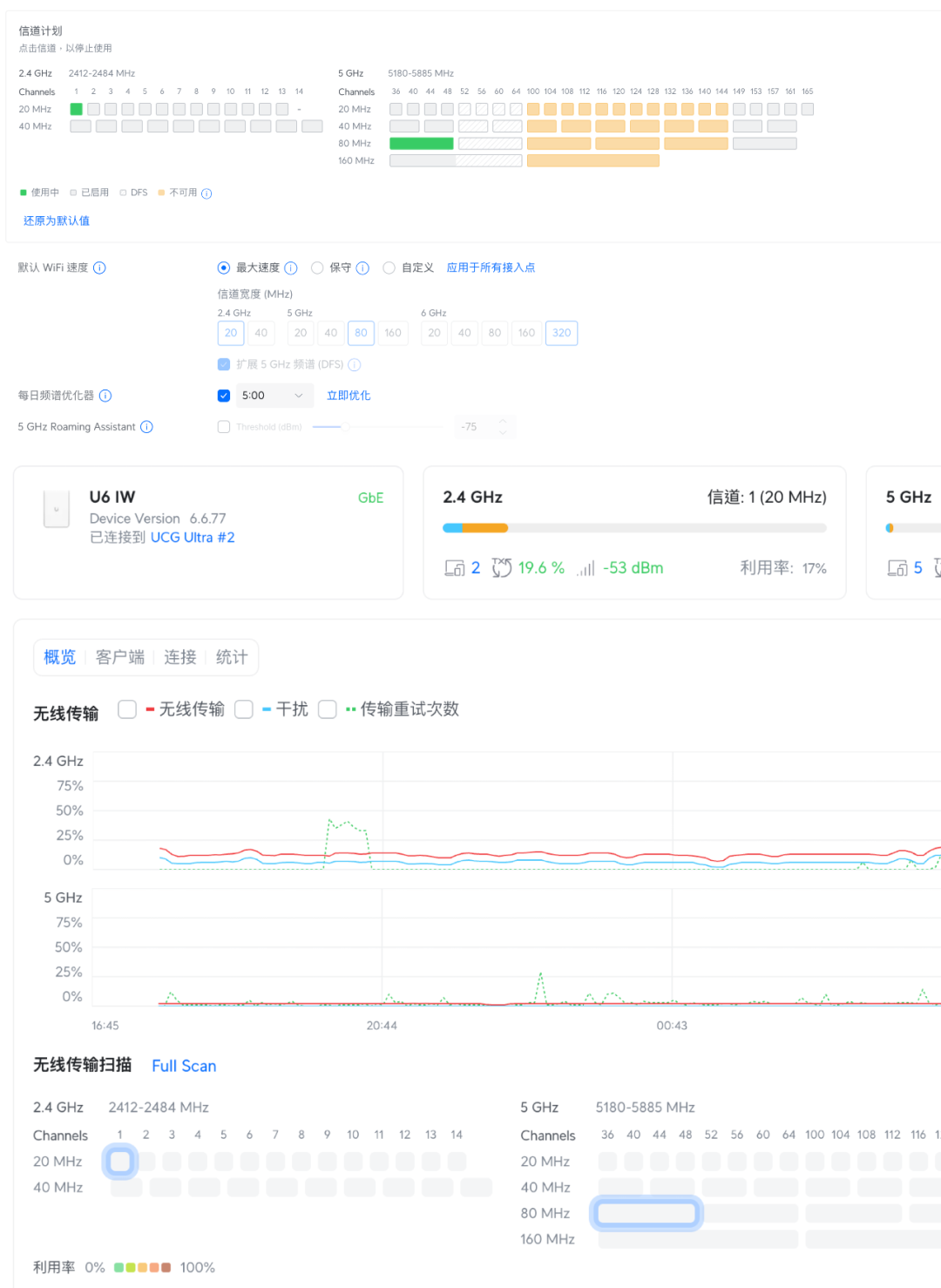The width and height of the screenshot is (941, 1288).
Task: Click the info icon after 最大速度
Action: pos(291,268)
